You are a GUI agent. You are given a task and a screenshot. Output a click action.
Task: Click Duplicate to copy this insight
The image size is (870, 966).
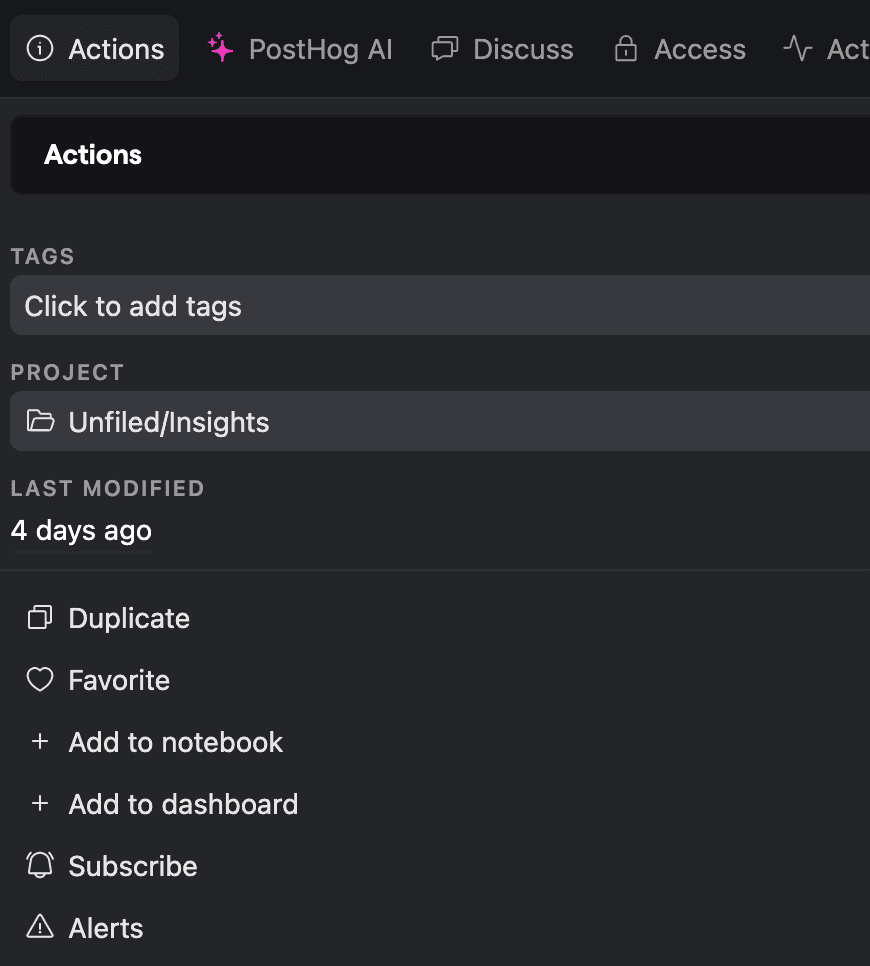128,618
